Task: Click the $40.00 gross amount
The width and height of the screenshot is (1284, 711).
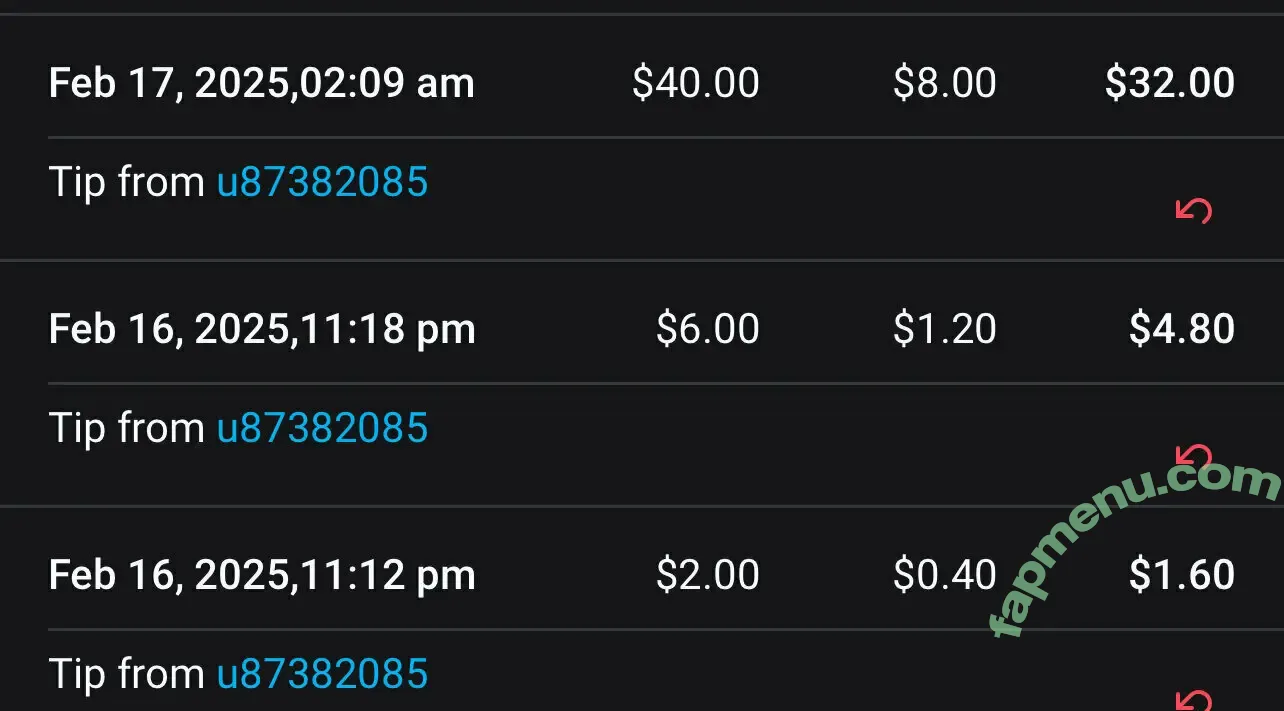Action: (x=696, y=83)
